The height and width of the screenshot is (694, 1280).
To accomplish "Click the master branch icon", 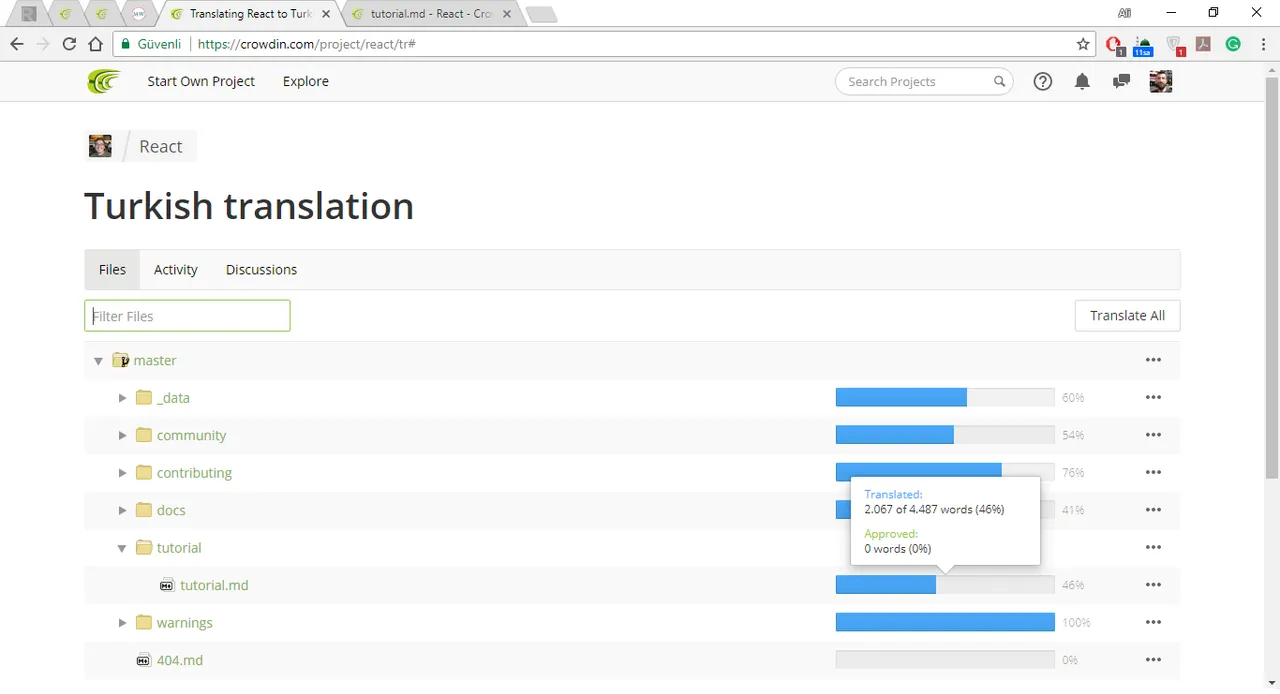I will point(120,360).
